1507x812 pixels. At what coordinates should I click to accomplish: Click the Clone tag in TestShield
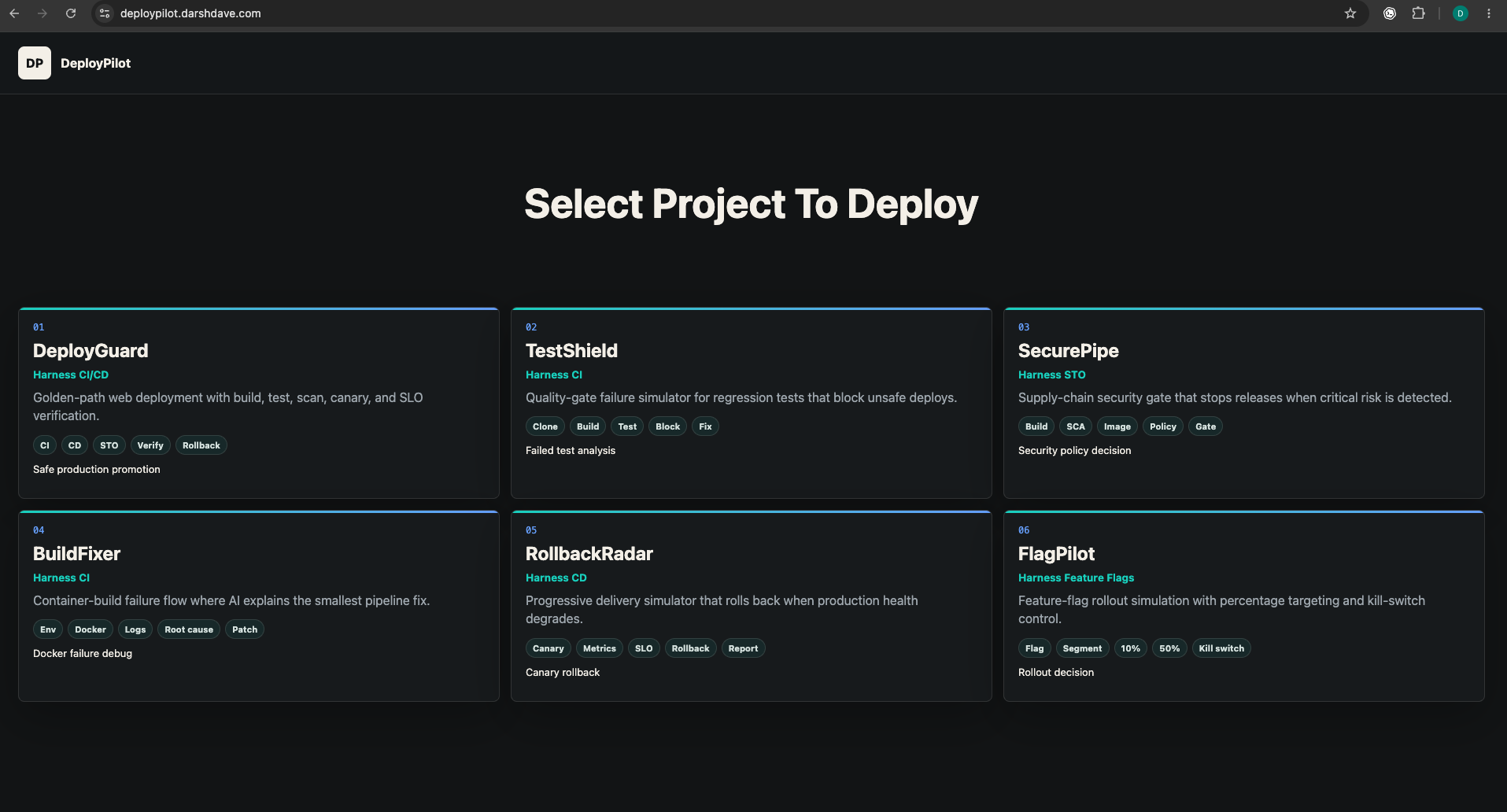pos(545,426)
